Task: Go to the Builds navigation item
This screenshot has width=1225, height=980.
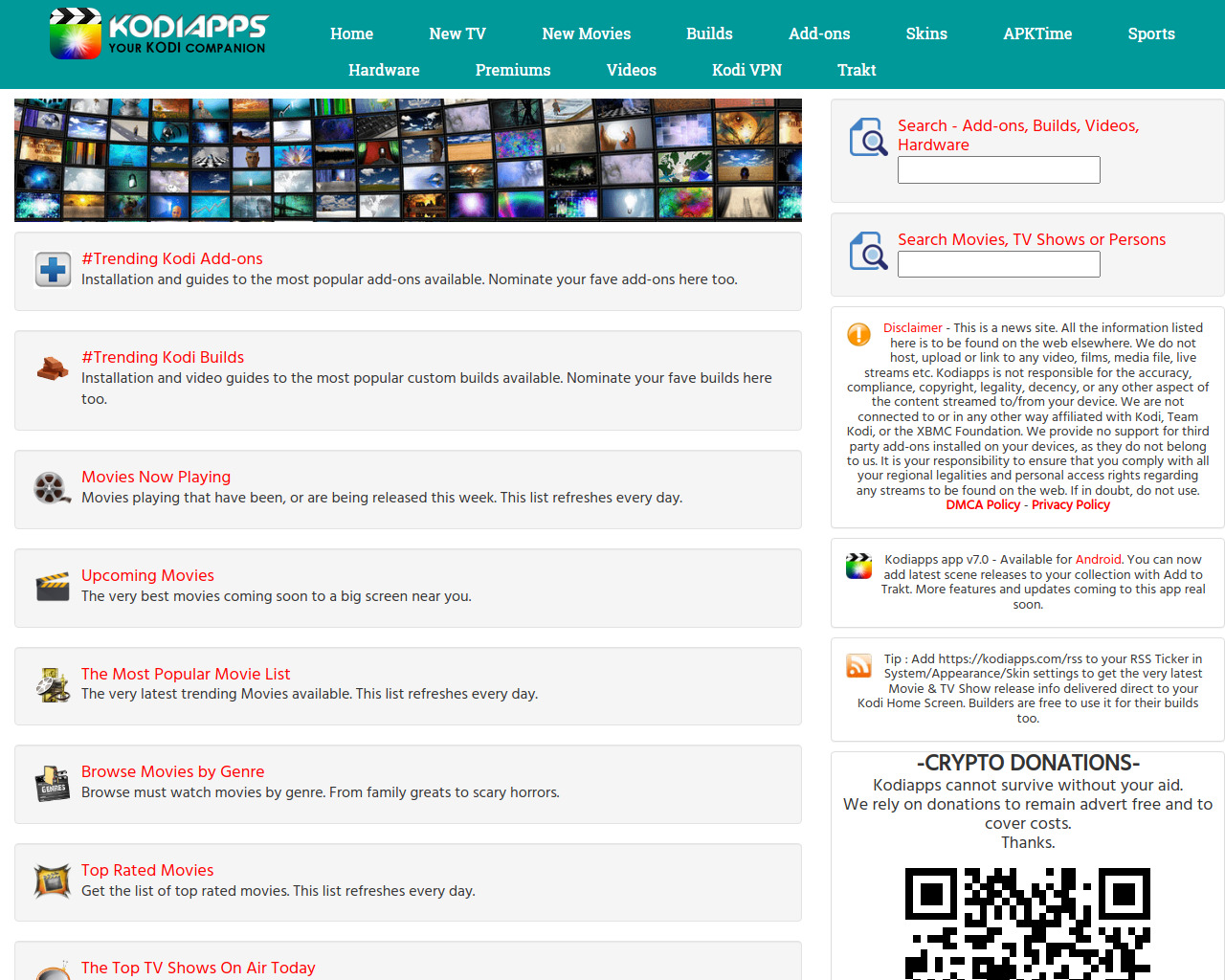Action: [709, 33]
